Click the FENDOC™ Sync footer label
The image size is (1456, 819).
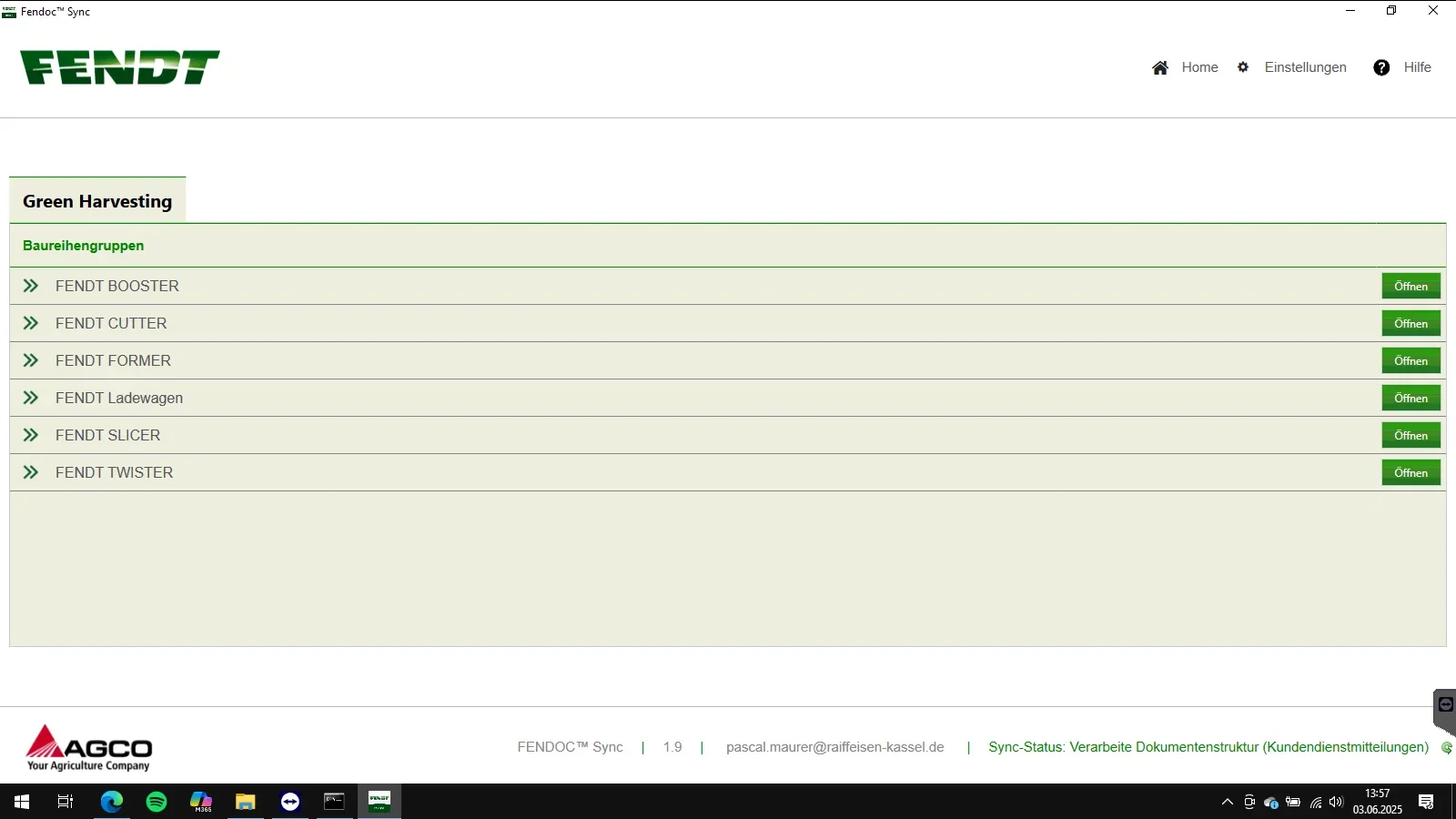(570, 747)
